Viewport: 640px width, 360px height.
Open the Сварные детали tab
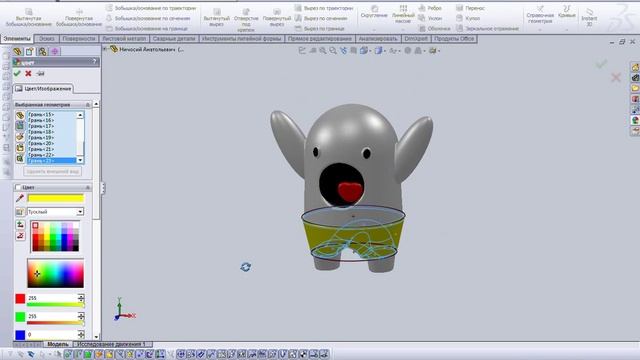pyautogui.click(x=174, y=39)
